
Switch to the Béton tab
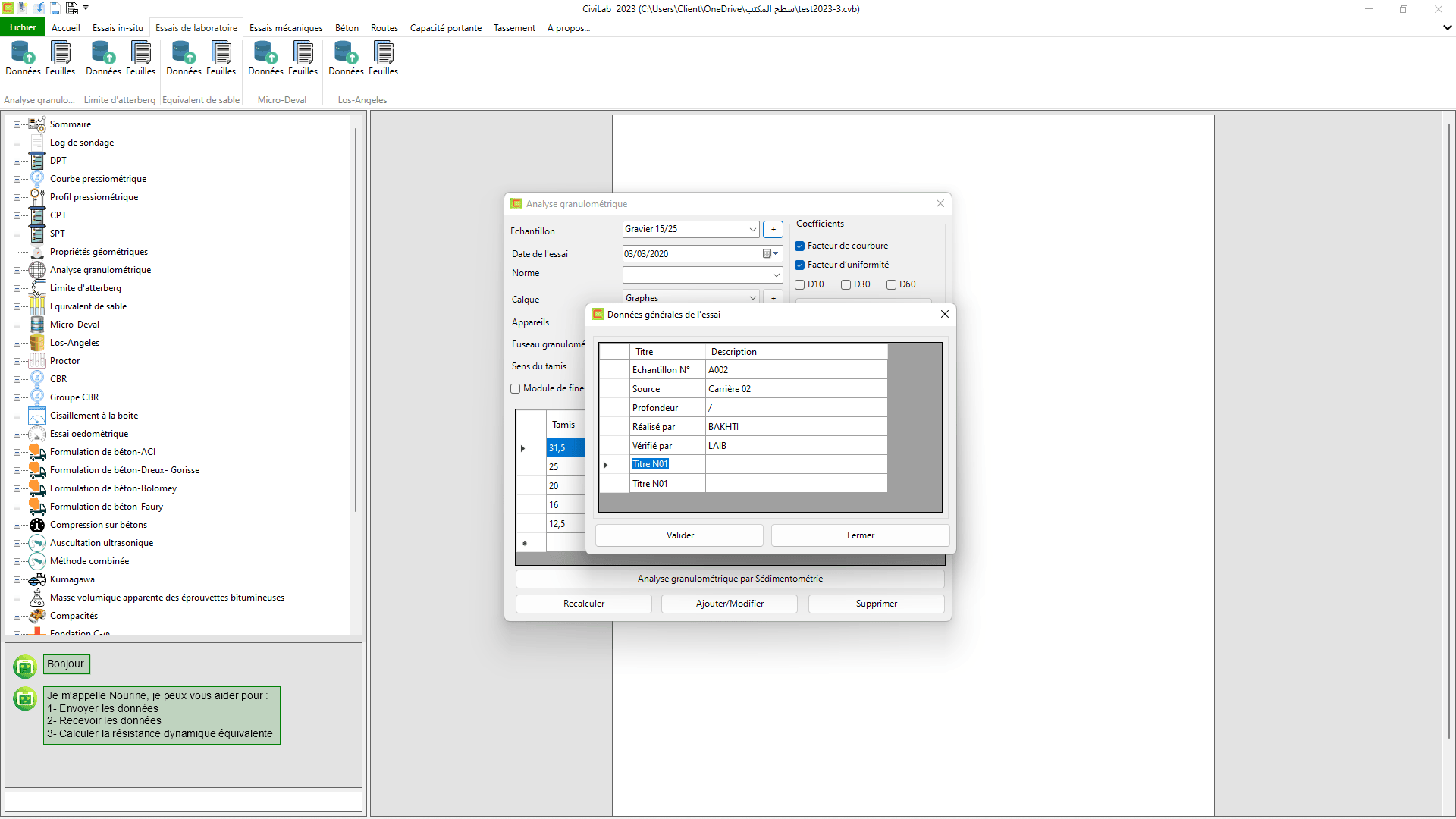347,28
